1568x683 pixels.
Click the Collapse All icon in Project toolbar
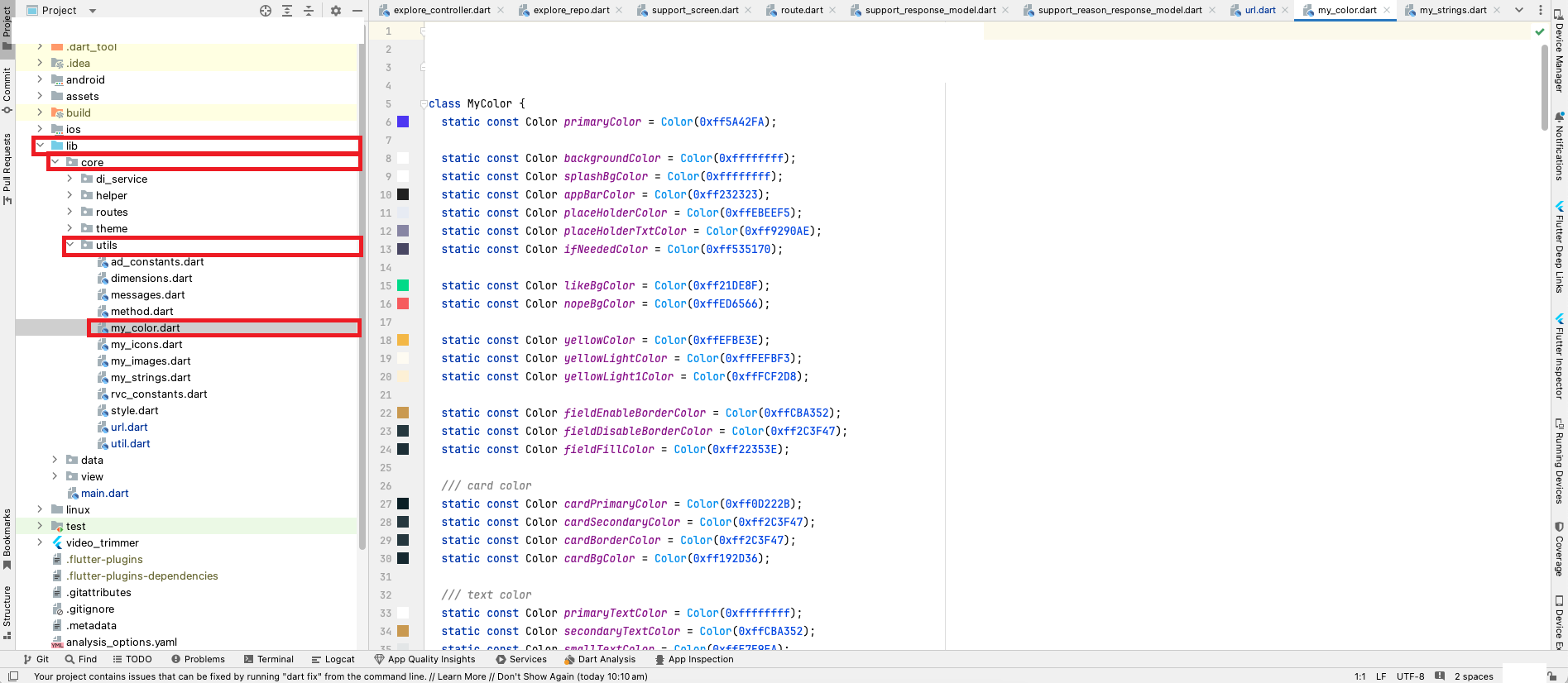coord(309,11)
